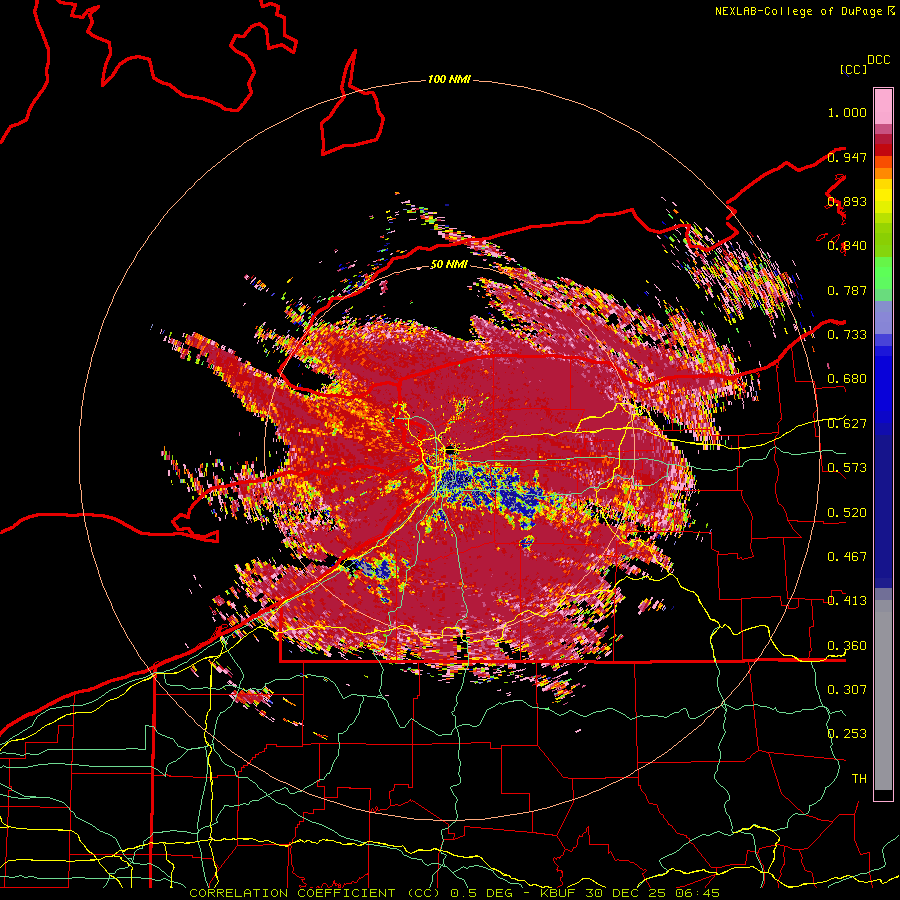Viewport: 900px width, 900px height.
Task: Click the NEXLAB-College of DuPage header text
Action: coord(804,11)
